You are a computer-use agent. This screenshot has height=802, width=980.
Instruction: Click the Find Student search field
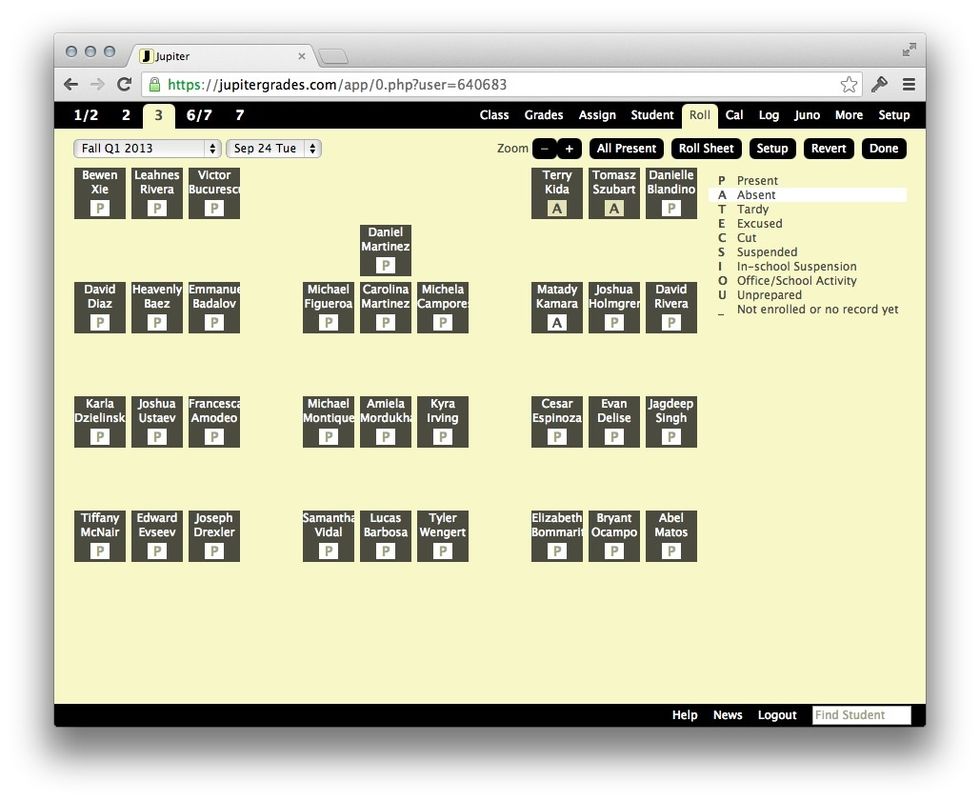pos(860,715)
